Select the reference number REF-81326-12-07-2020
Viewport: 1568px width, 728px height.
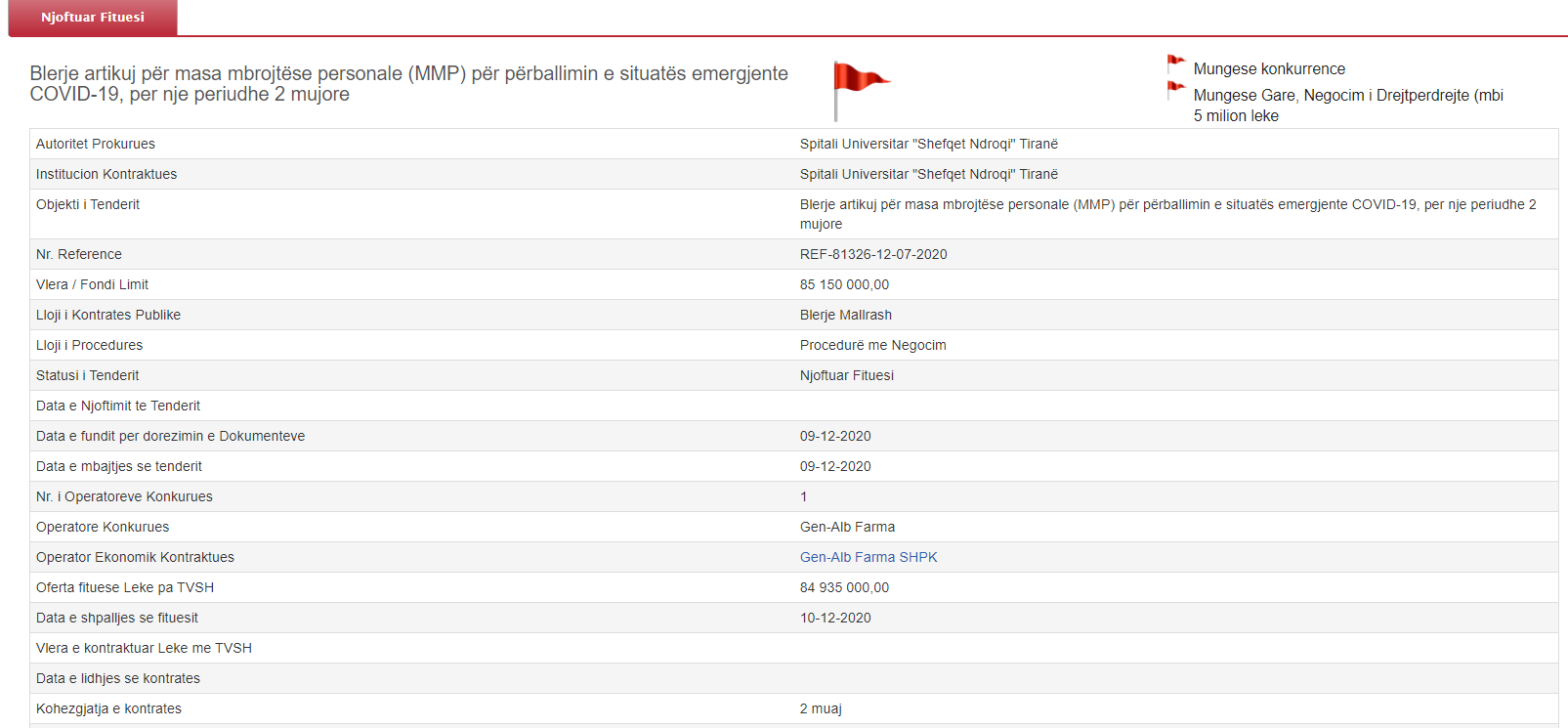pyautogui.click(x=872, y=254)
